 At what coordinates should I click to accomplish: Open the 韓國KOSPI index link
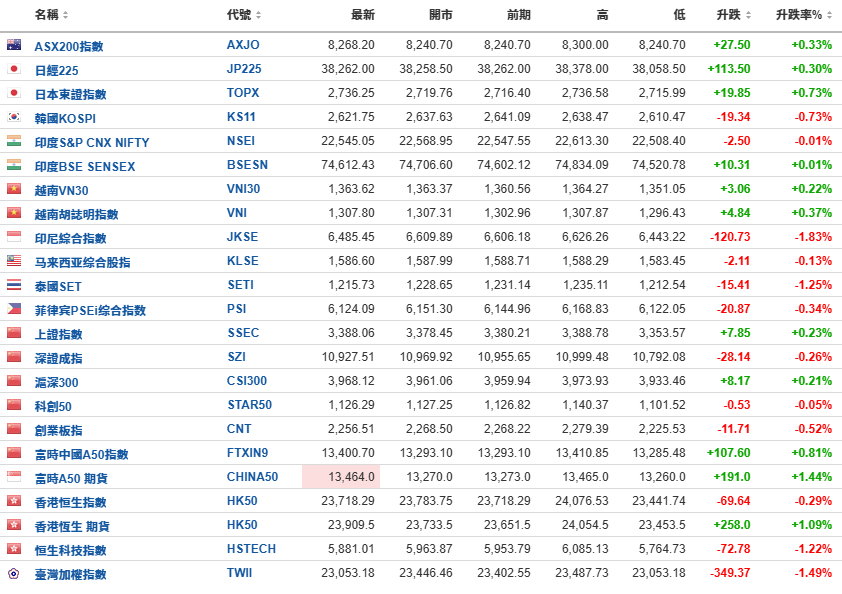(x=66, y=119)
